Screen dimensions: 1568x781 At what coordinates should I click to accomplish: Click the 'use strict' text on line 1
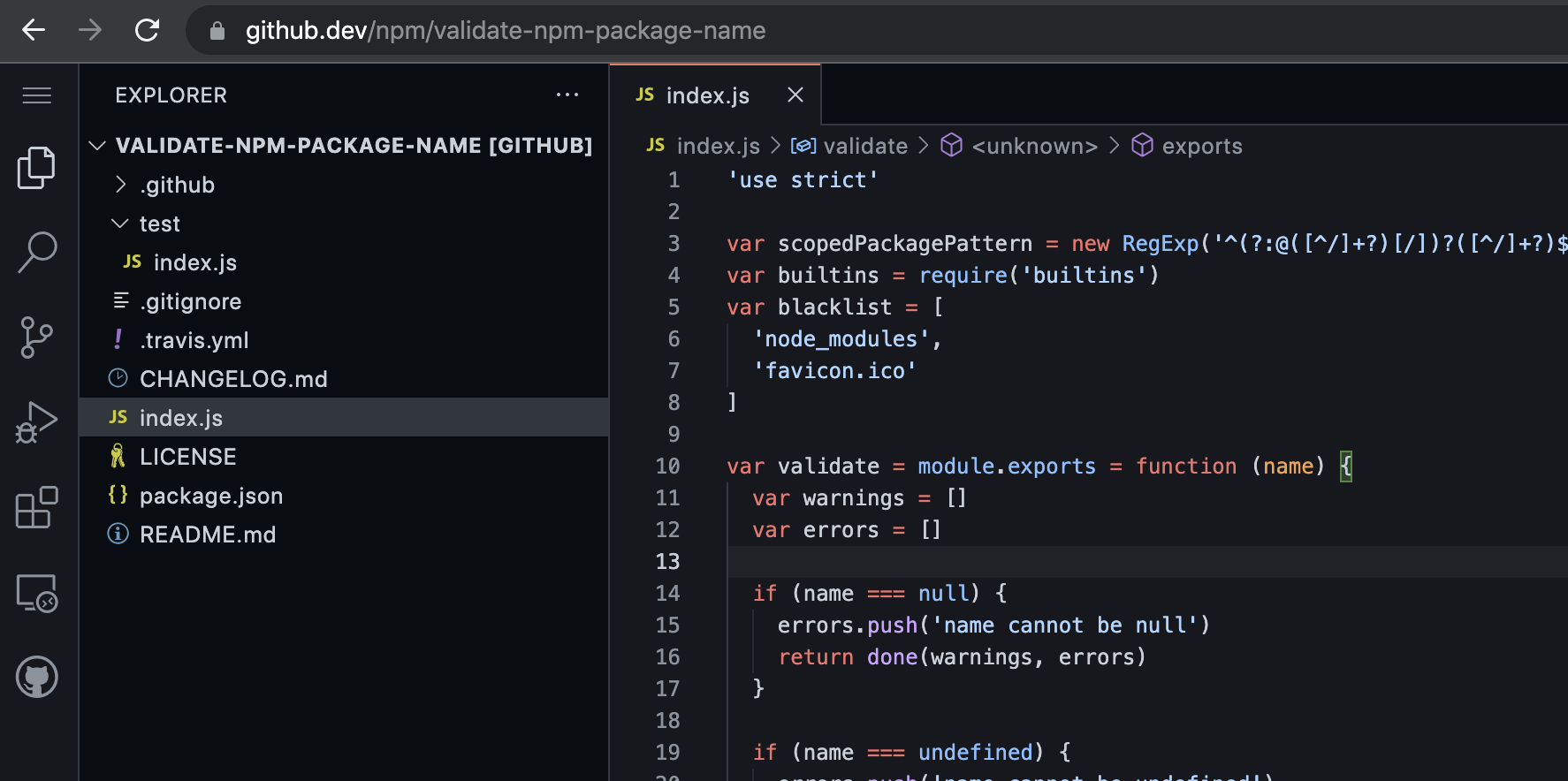click(x=803, y=180)
